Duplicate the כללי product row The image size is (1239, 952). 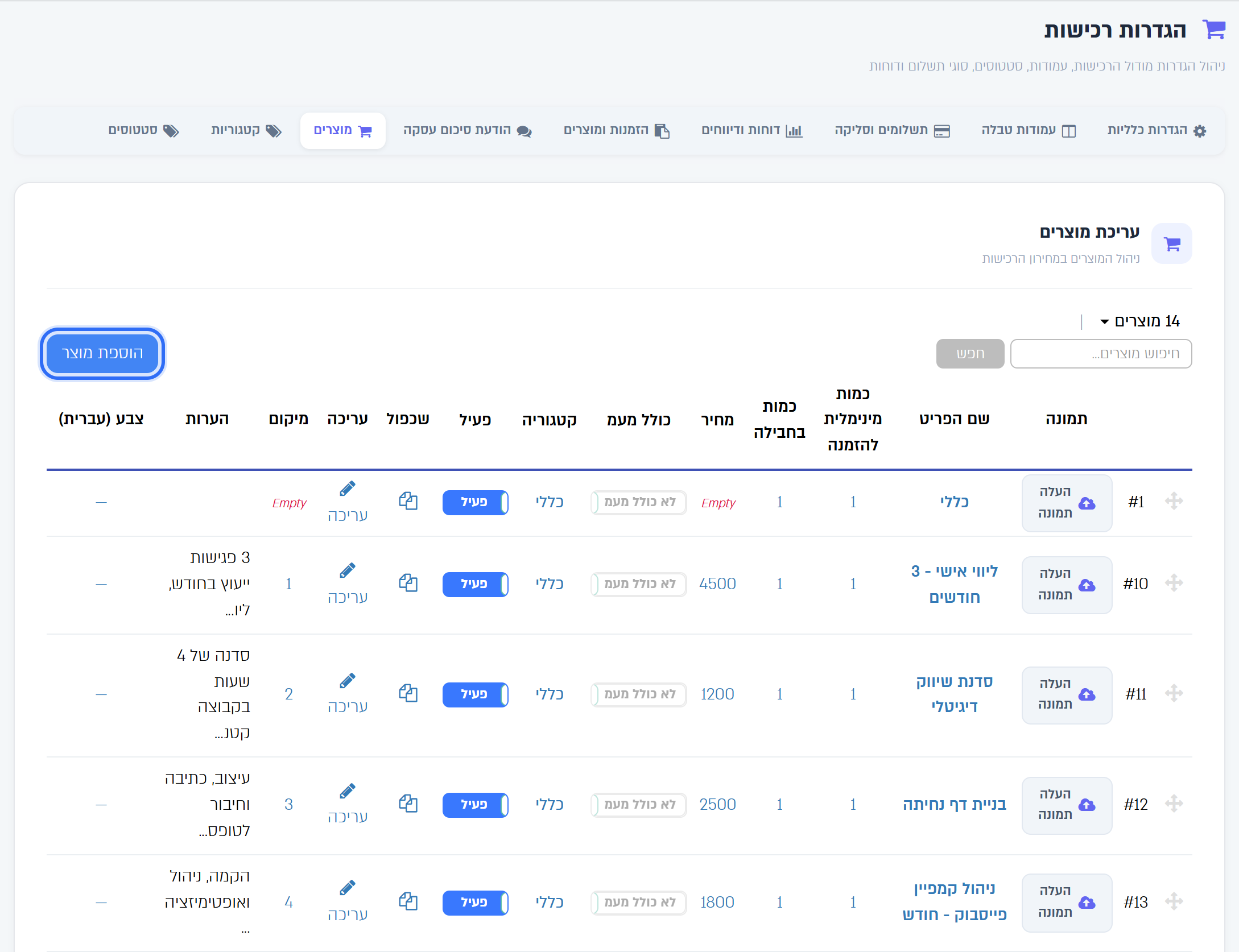408,502
